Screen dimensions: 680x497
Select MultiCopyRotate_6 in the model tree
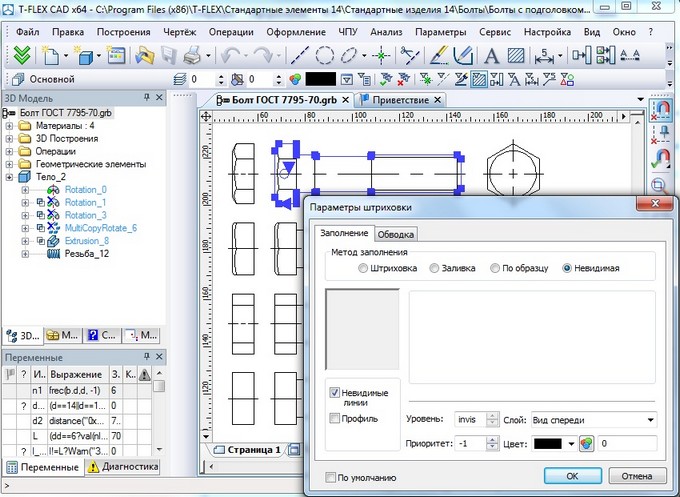tap(101, 228)
